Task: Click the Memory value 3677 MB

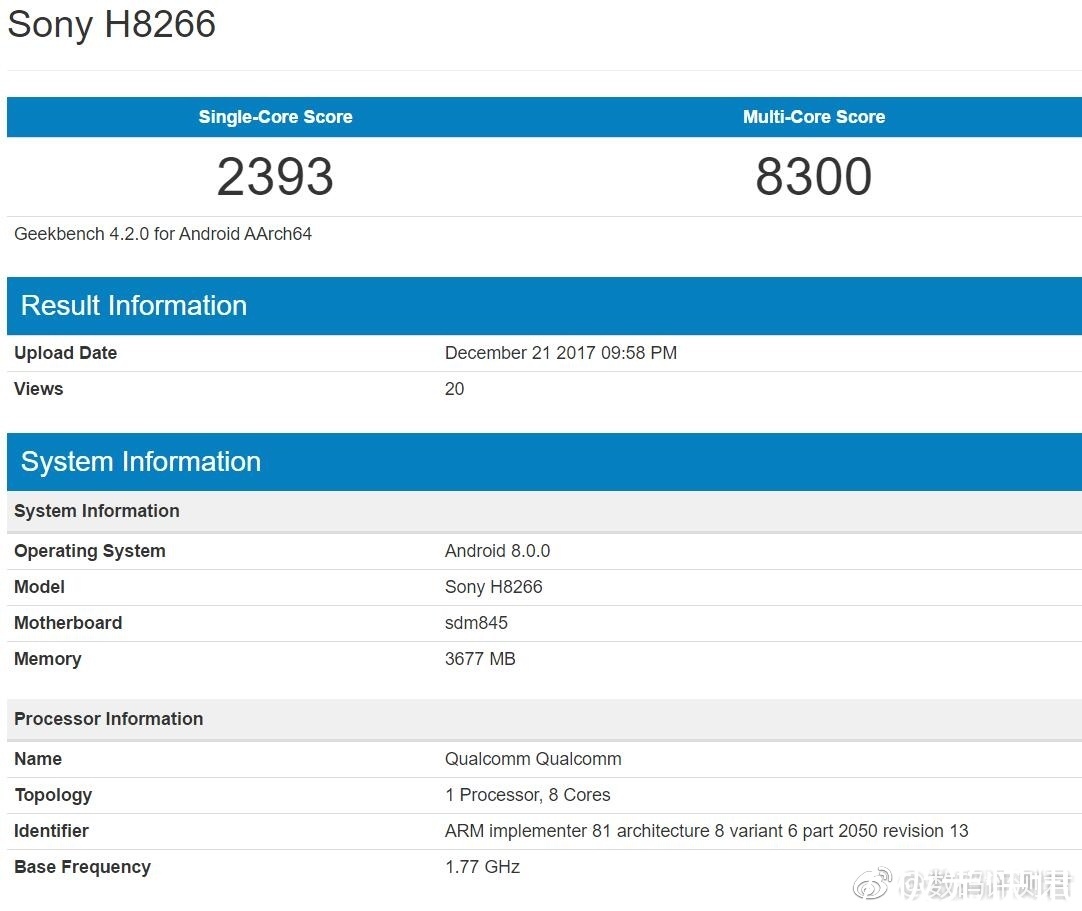Action: click(x=480, y=658)
